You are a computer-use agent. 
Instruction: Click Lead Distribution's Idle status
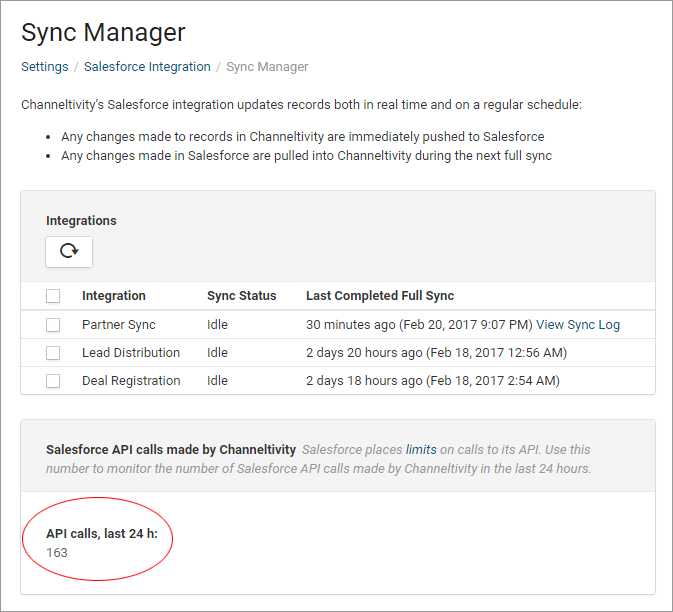coord(217,352)
